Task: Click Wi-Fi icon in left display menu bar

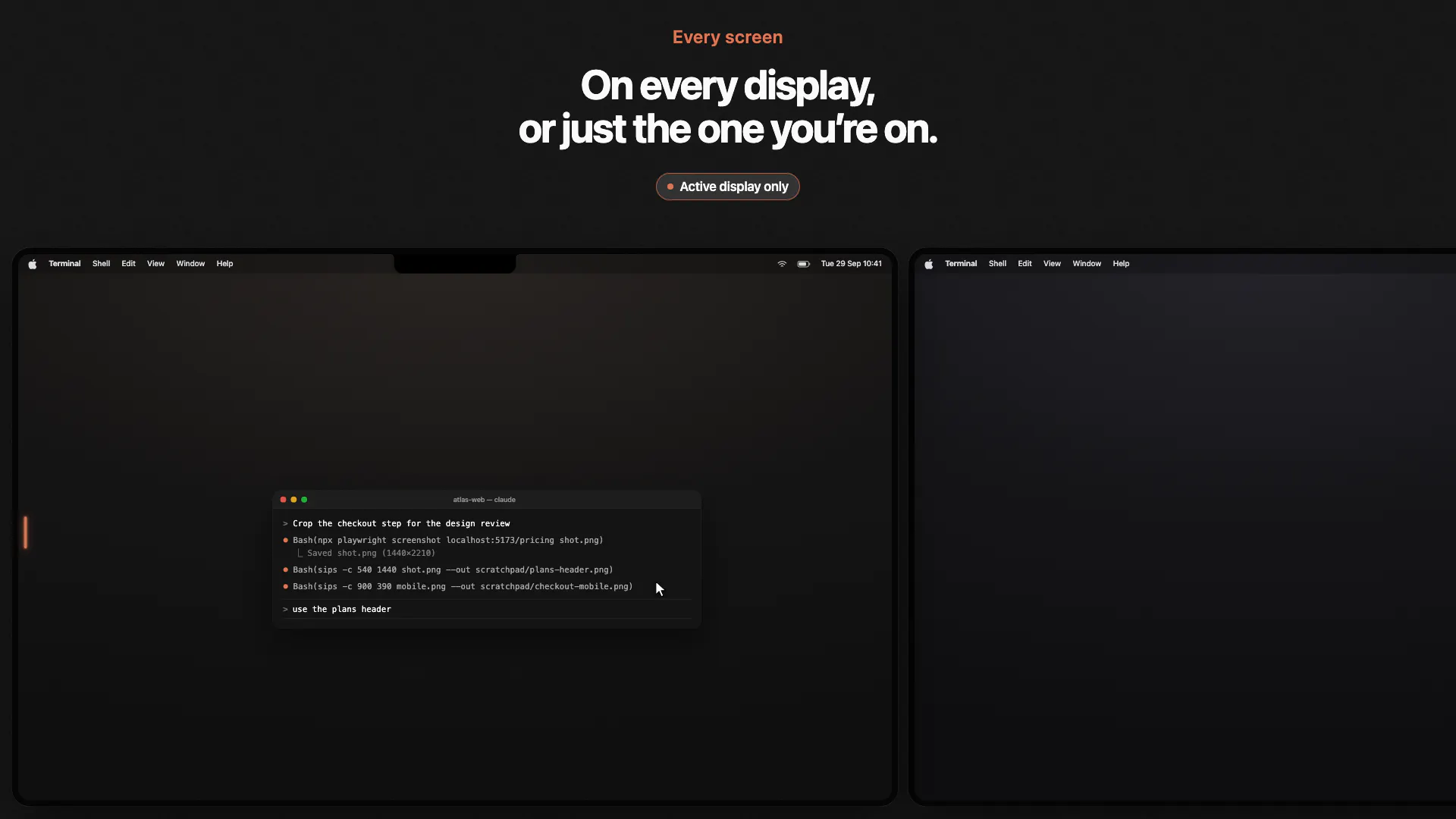Action: [782, 264]
